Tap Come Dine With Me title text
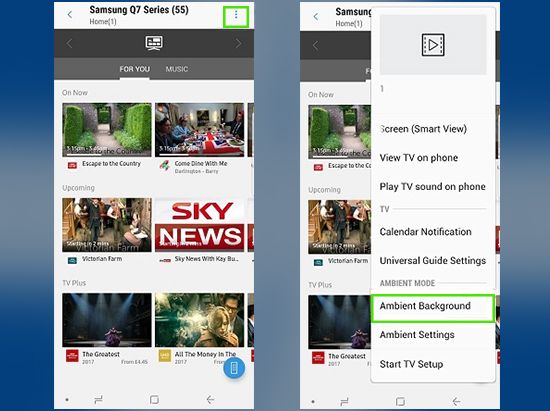Screen dimensions: 550x411 click(x=201, y=163)
